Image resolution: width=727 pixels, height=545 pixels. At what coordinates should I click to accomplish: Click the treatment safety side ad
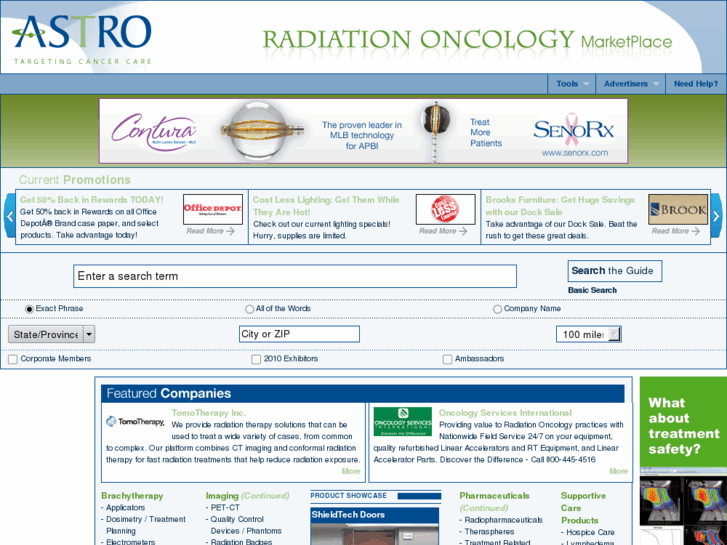click(683, 461)
